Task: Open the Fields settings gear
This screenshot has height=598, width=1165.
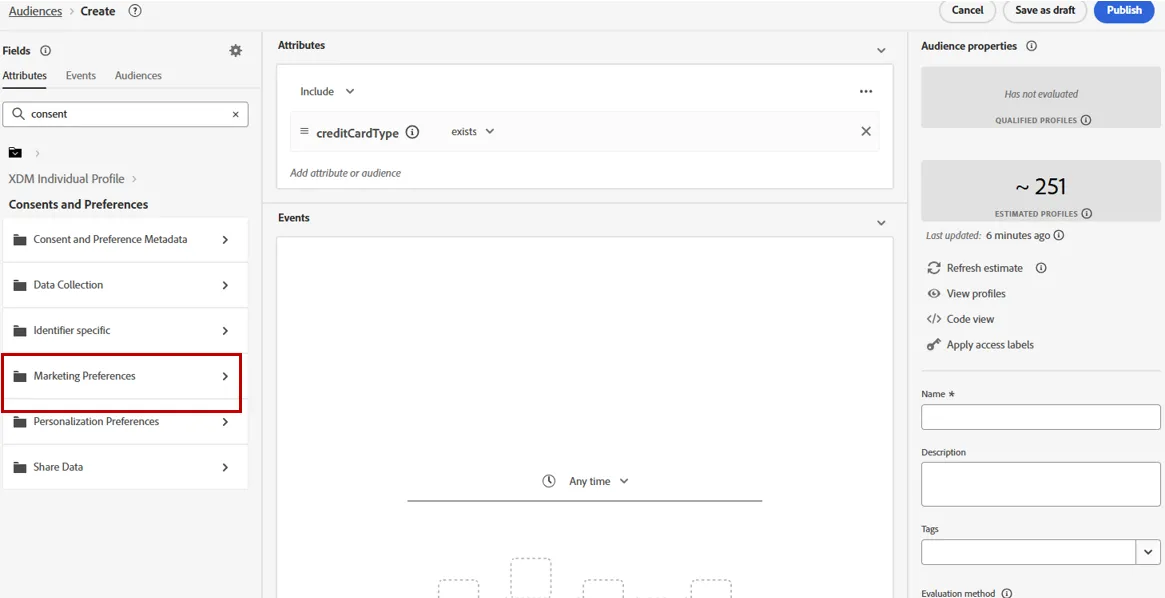Action: [x=236, y=51]
